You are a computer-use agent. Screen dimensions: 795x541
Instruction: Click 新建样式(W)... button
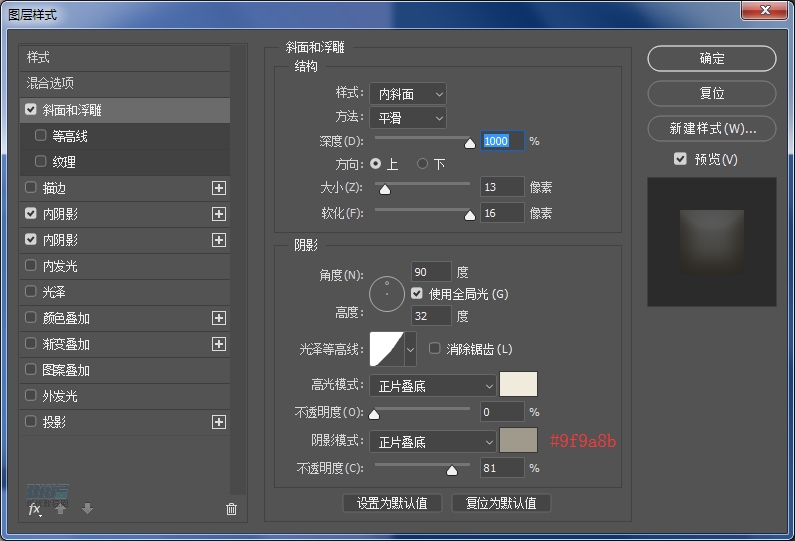point(712,128)
